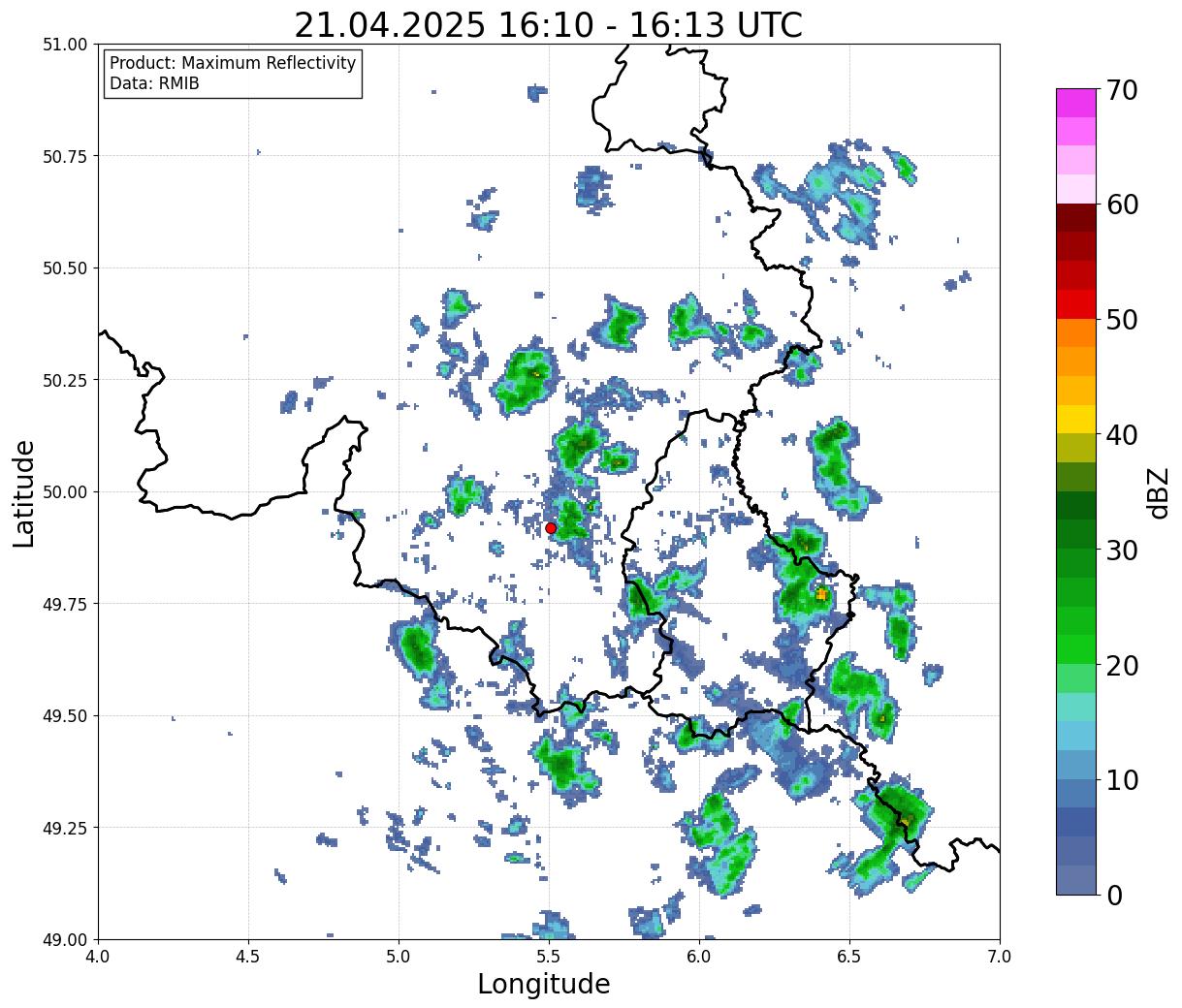This screenshot has height=1008, width=1182.
Task: Click the longitude tick label 7.0
Action: (x=1000, y=957)
